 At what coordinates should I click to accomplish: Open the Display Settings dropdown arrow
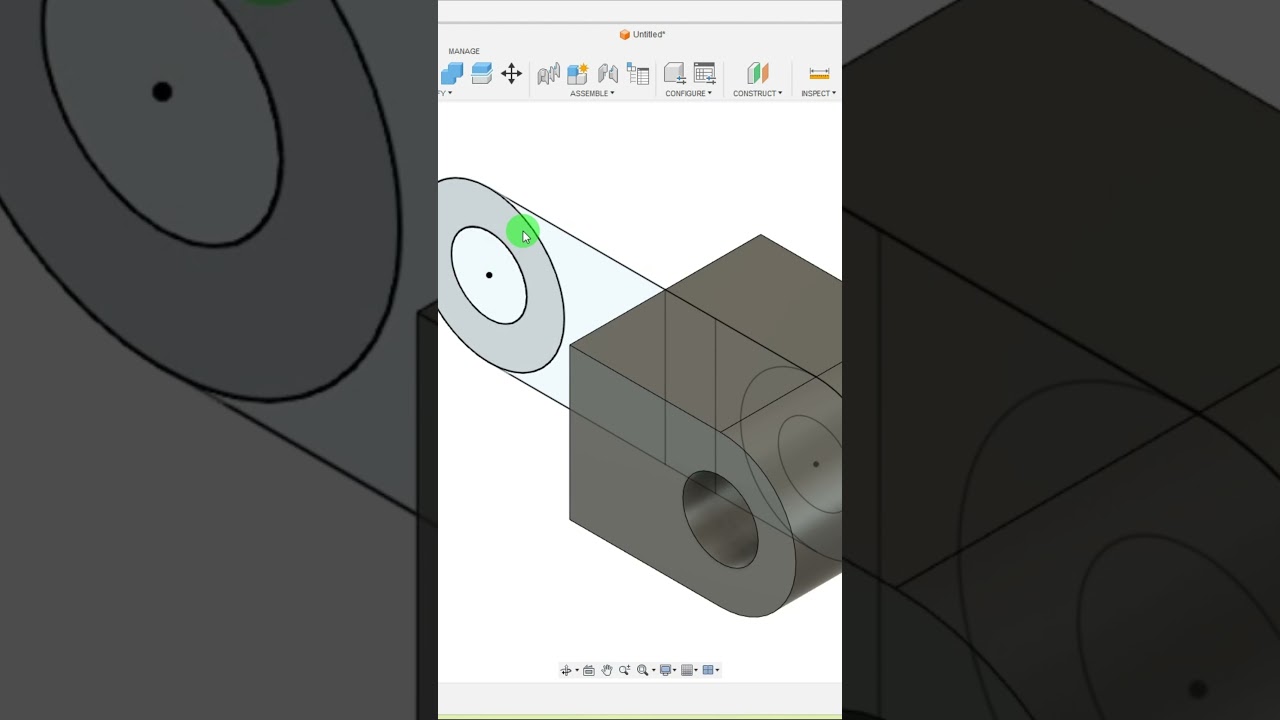(675, 671)
